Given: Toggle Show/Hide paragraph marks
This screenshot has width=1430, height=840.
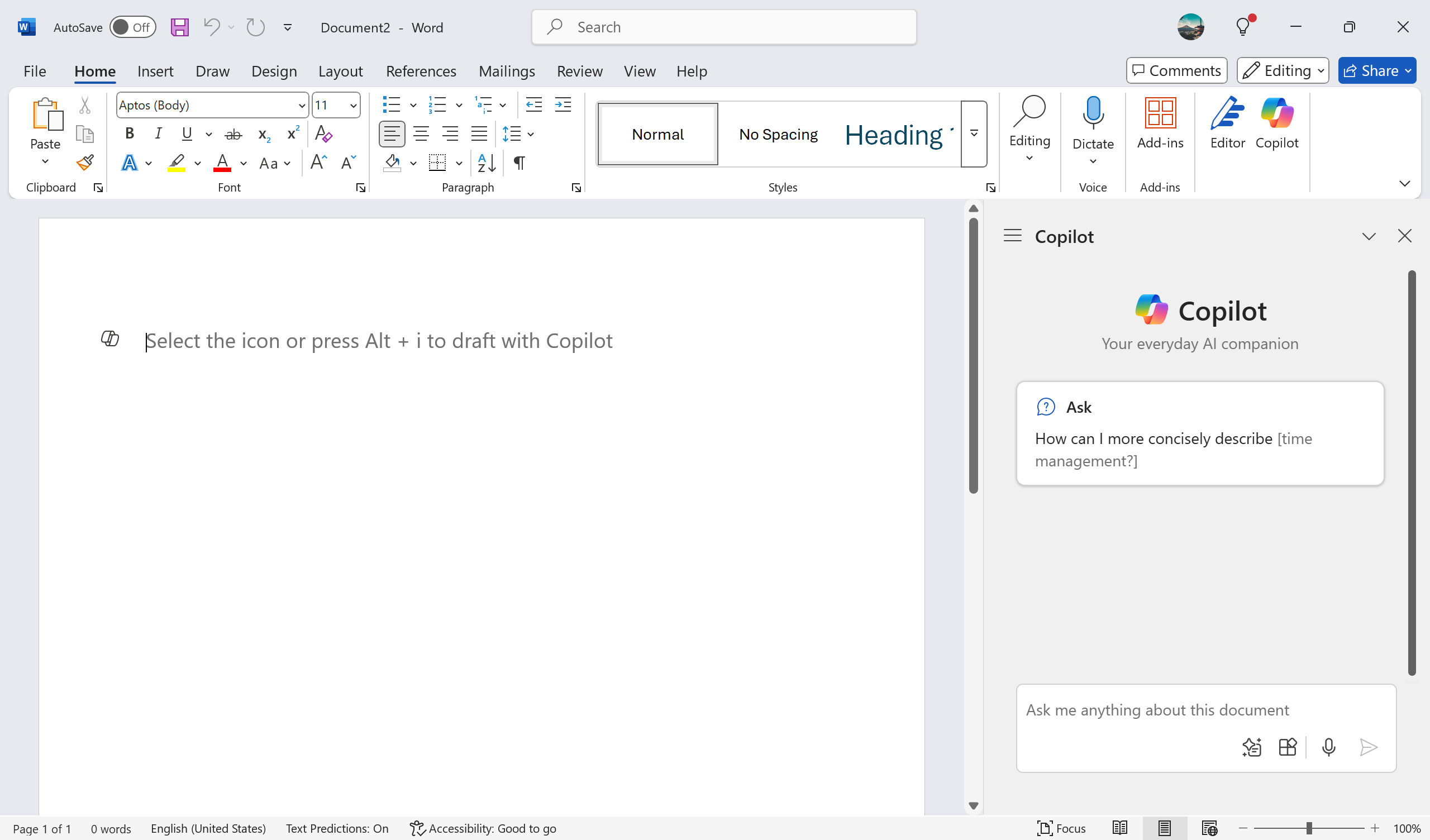Looking at the screenshot, I should [519, 163].
